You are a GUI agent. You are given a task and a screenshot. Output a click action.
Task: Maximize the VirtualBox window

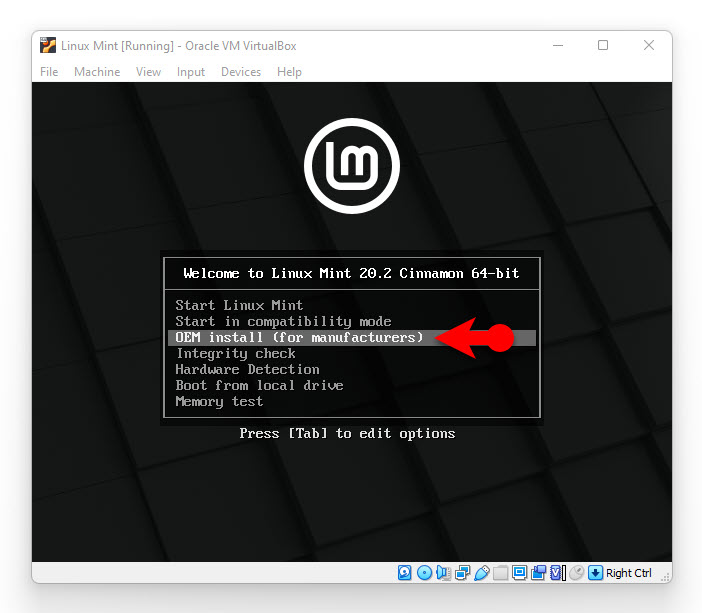click(x=603, y=45)
